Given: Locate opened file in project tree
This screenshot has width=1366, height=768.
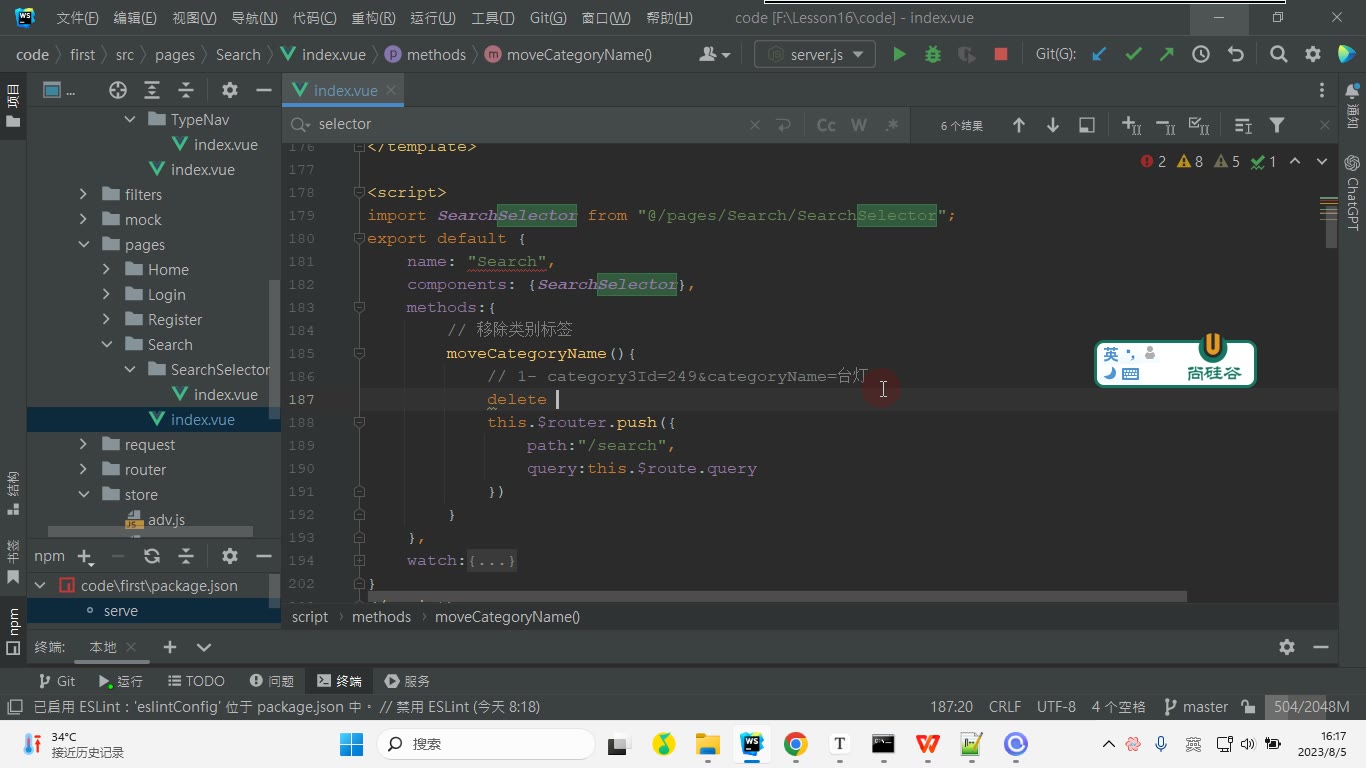Looking at the screenshot, I should pyautogui.click(x=118, y=90).
